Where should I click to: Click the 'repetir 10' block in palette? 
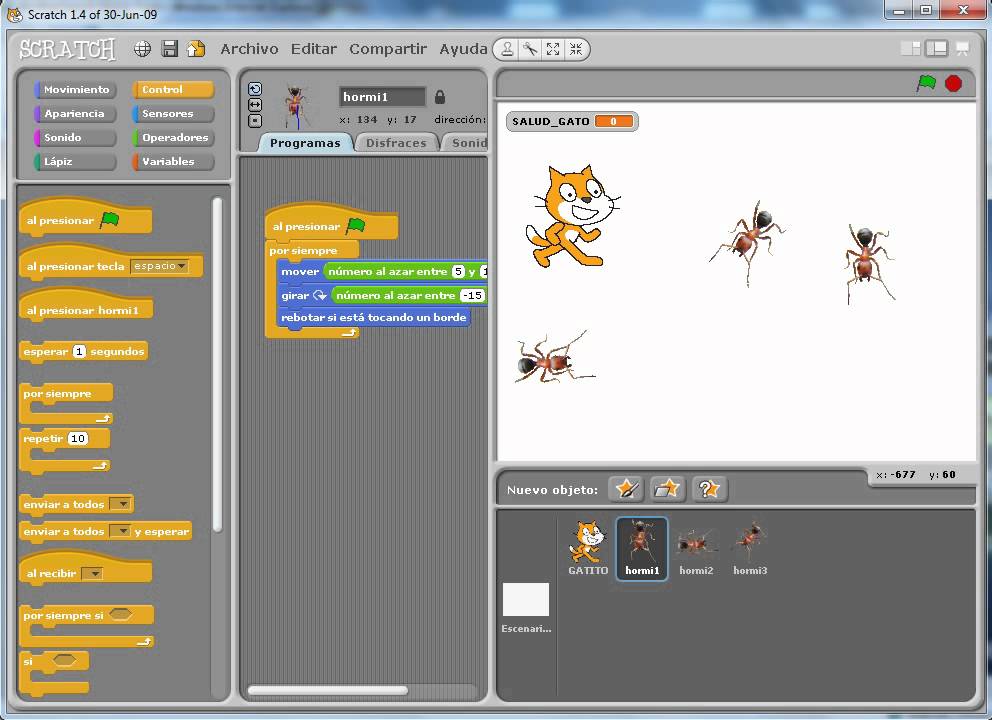[65, 451]
